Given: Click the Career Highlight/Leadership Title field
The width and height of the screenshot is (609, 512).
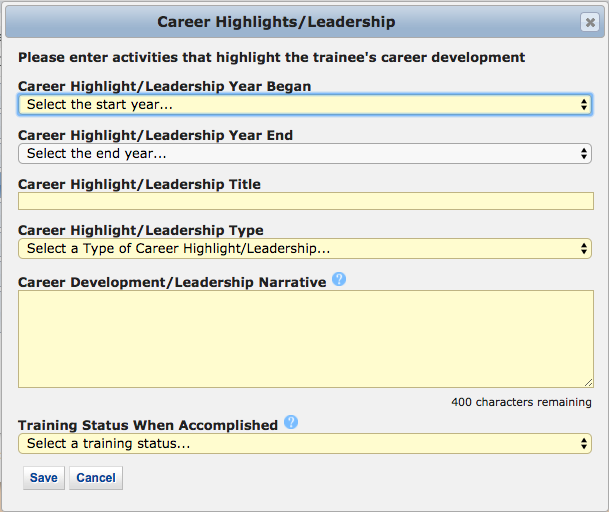Looking at the screenshot, I should (x=304, y=201).
